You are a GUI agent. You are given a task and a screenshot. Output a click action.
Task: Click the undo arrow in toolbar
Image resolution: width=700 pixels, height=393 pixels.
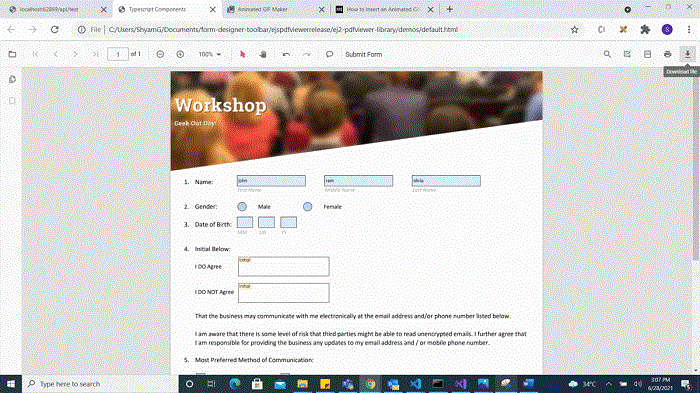tap(286, 54)
